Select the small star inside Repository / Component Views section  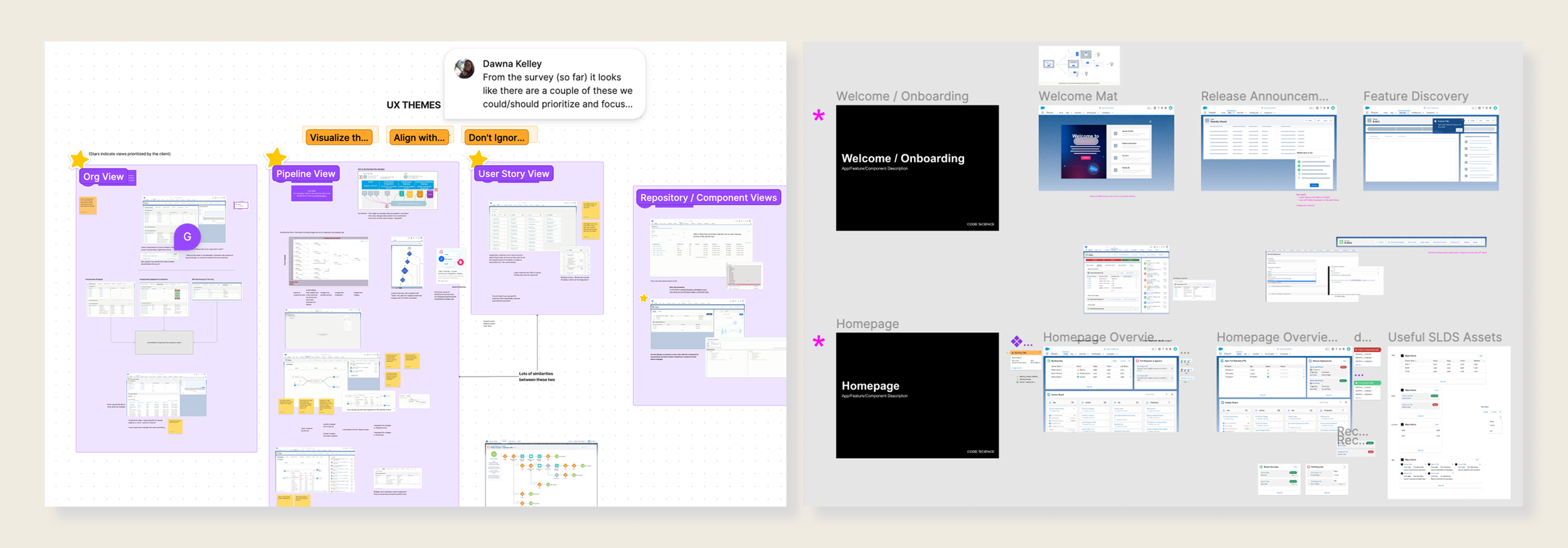[644, 298]
